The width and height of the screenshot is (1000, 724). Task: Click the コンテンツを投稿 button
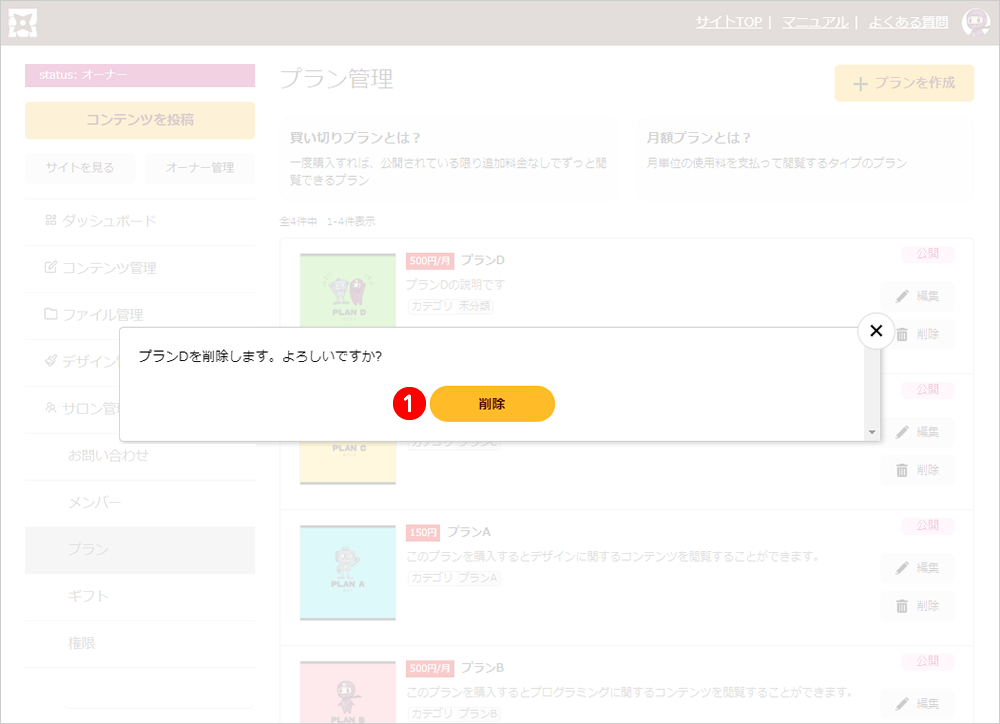(140, 120)
